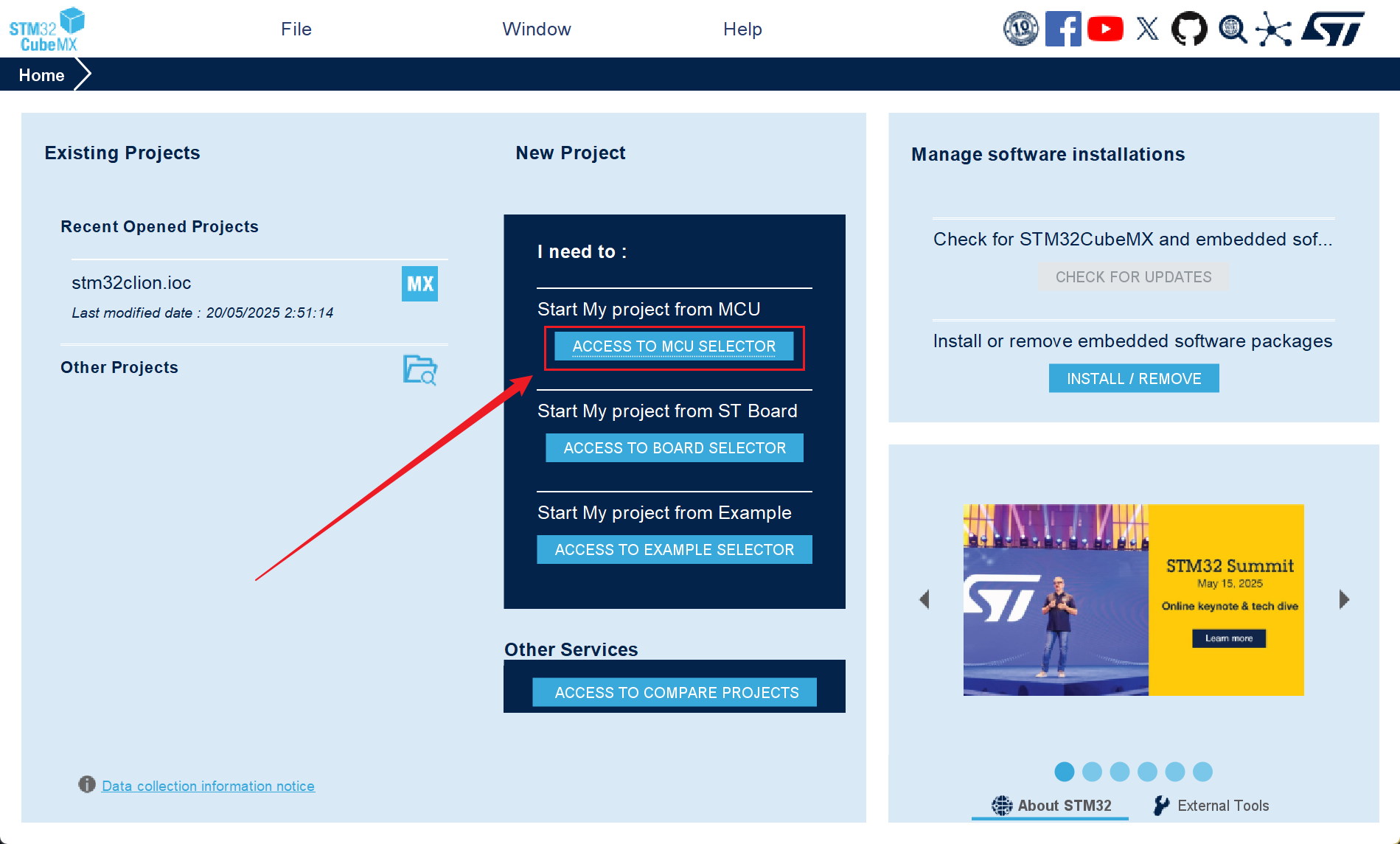Open recent project stm32clion.ioc
Viewport: 1400px width, 844px height.
131,283
